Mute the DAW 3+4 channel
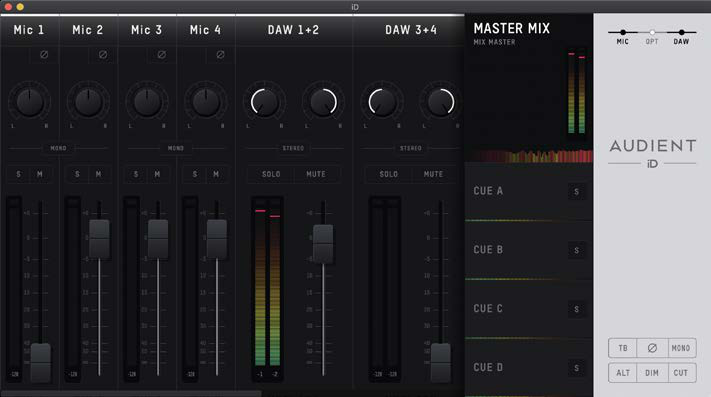 433,174
